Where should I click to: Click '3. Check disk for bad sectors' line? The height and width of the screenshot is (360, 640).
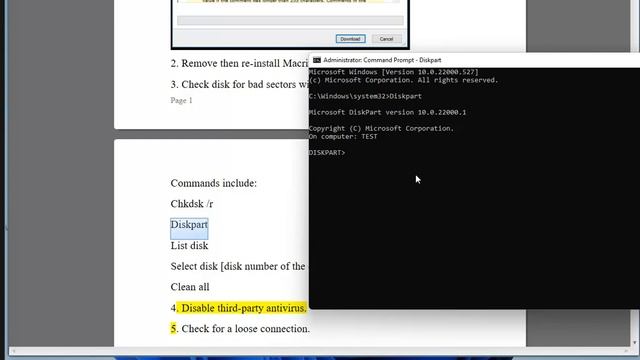(240, 84)
